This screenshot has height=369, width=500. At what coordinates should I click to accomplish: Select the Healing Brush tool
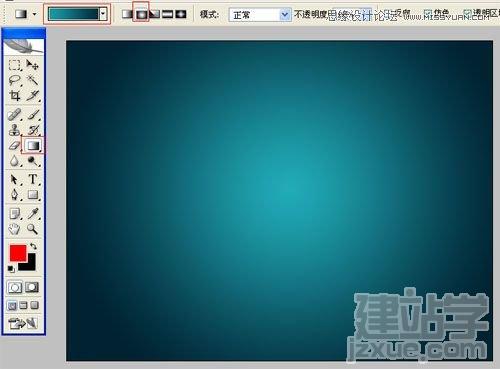click(15, 115)
